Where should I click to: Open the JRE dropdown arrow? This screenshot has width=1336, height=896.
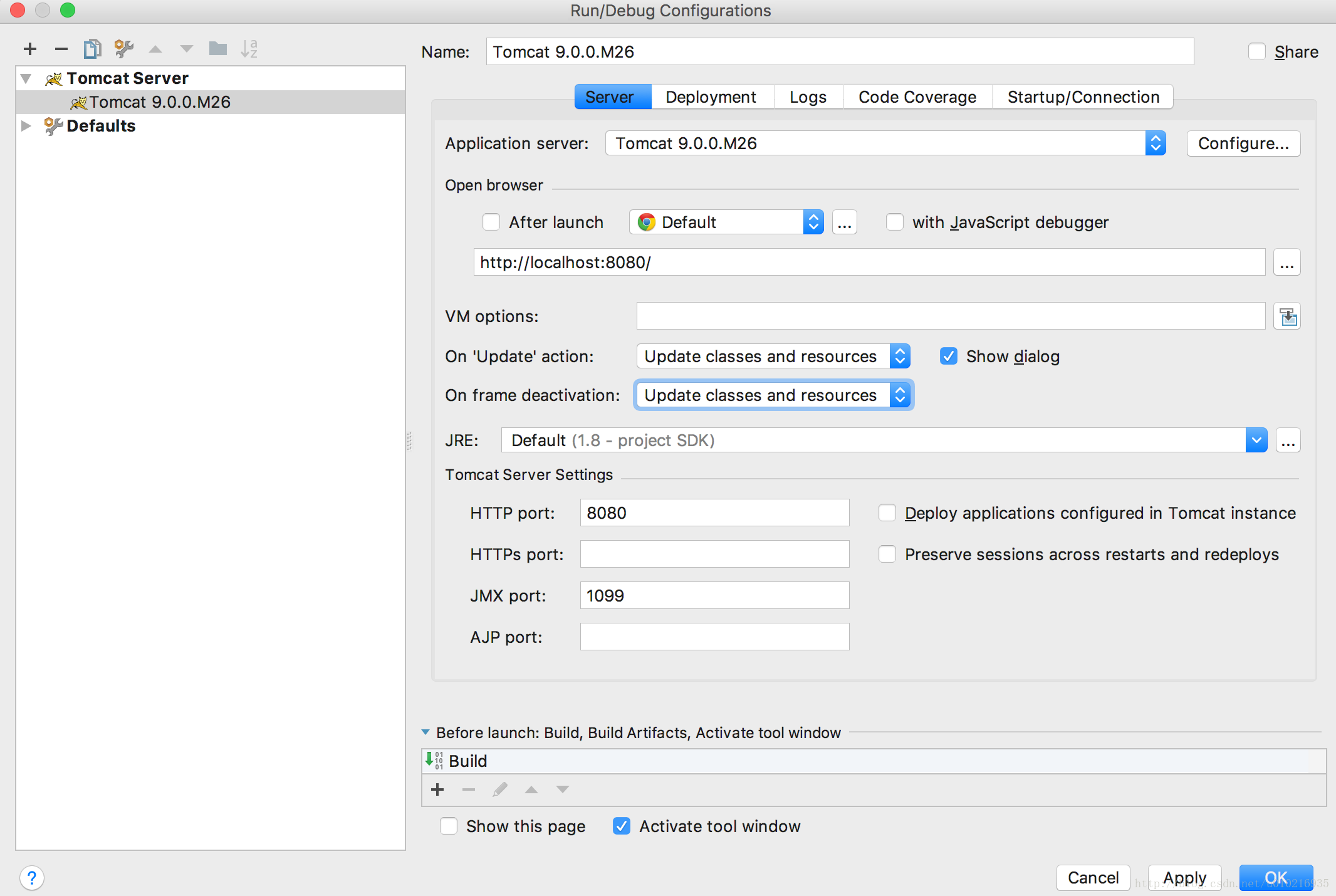(1256, 440)
